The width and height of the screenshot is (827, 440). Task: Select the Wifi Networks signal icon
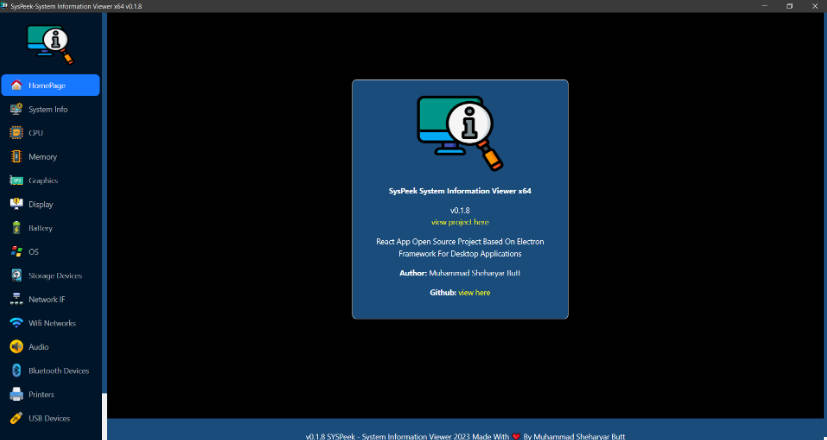(16, 323)
